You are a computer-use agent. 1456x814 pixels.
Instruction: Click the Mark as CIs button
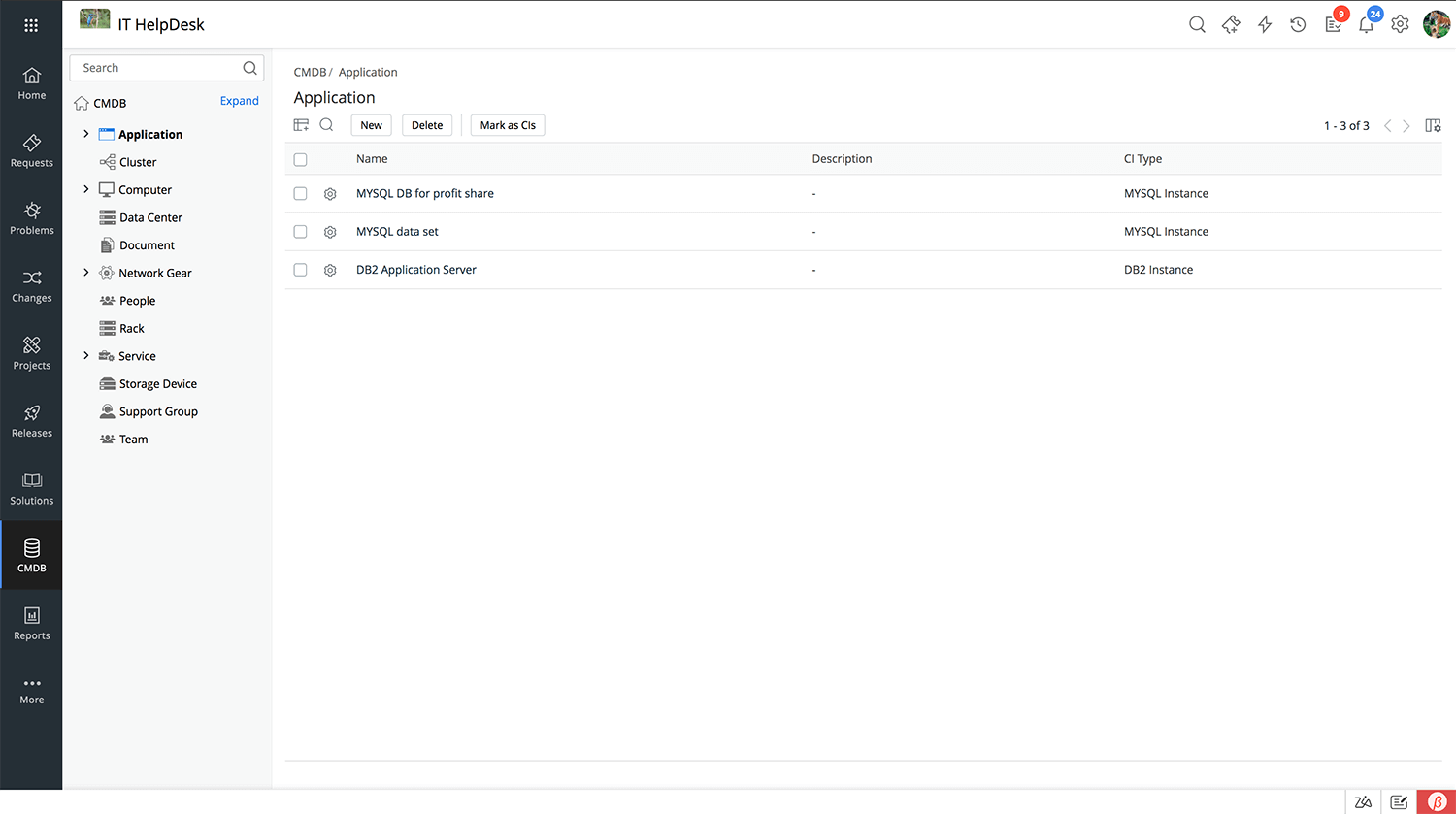(x=507, y=124)
